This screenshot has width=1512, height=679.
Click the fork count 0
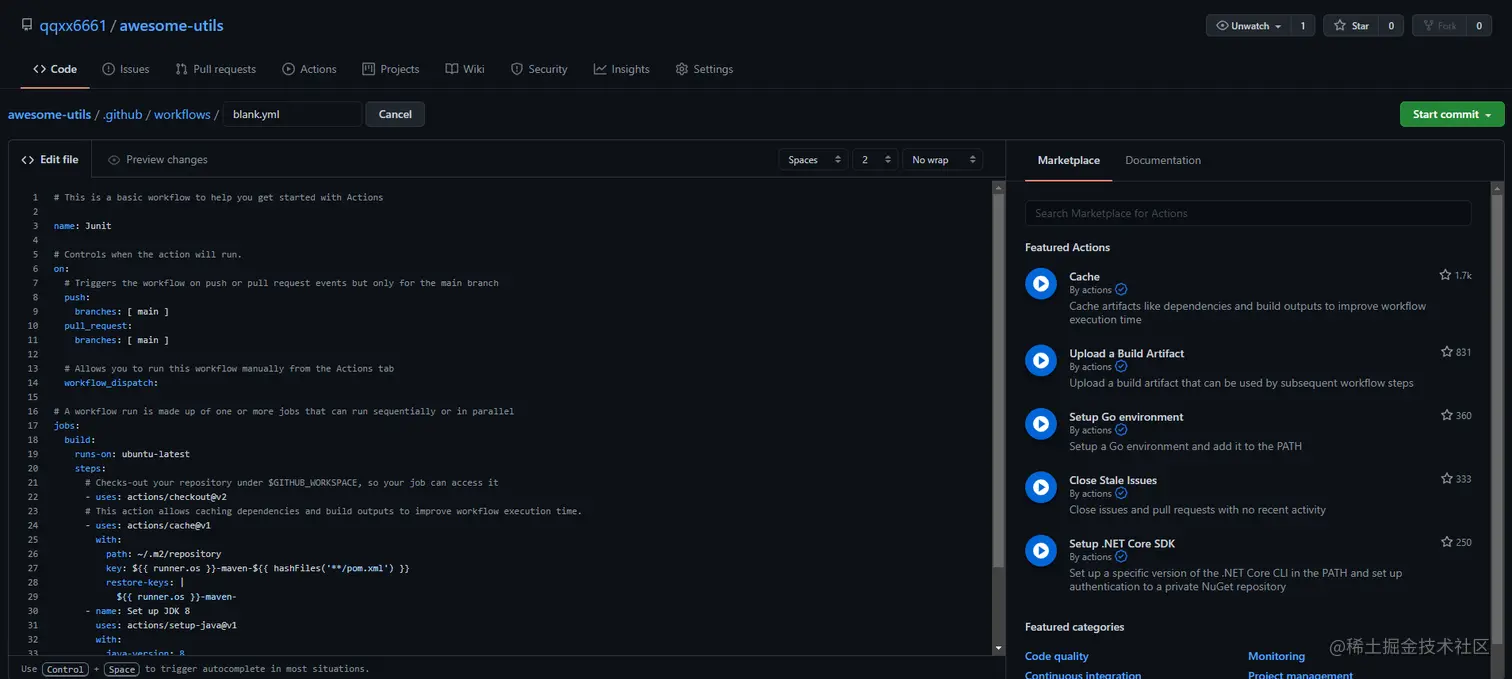pos(1479,26)
